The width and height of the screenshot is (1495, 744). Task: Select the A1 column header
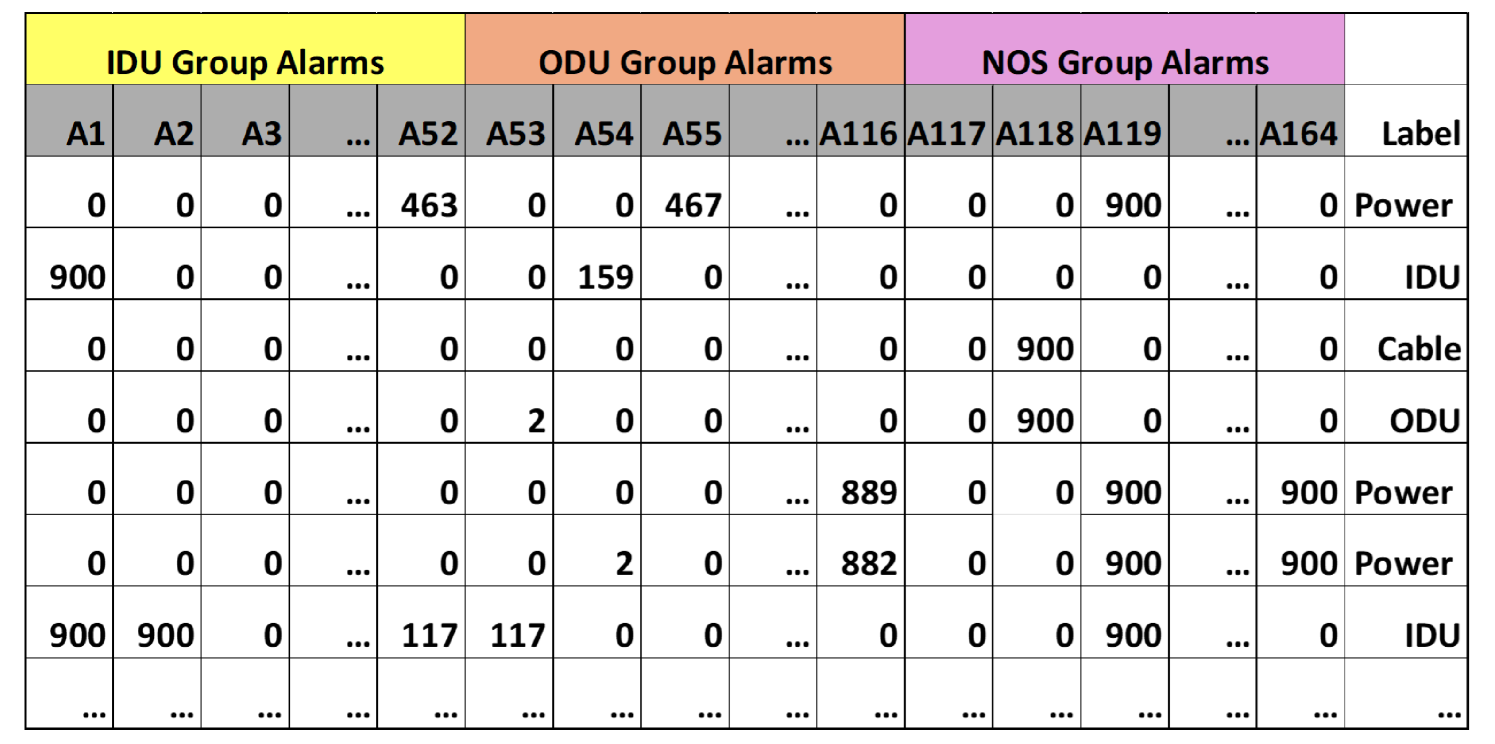86,134
